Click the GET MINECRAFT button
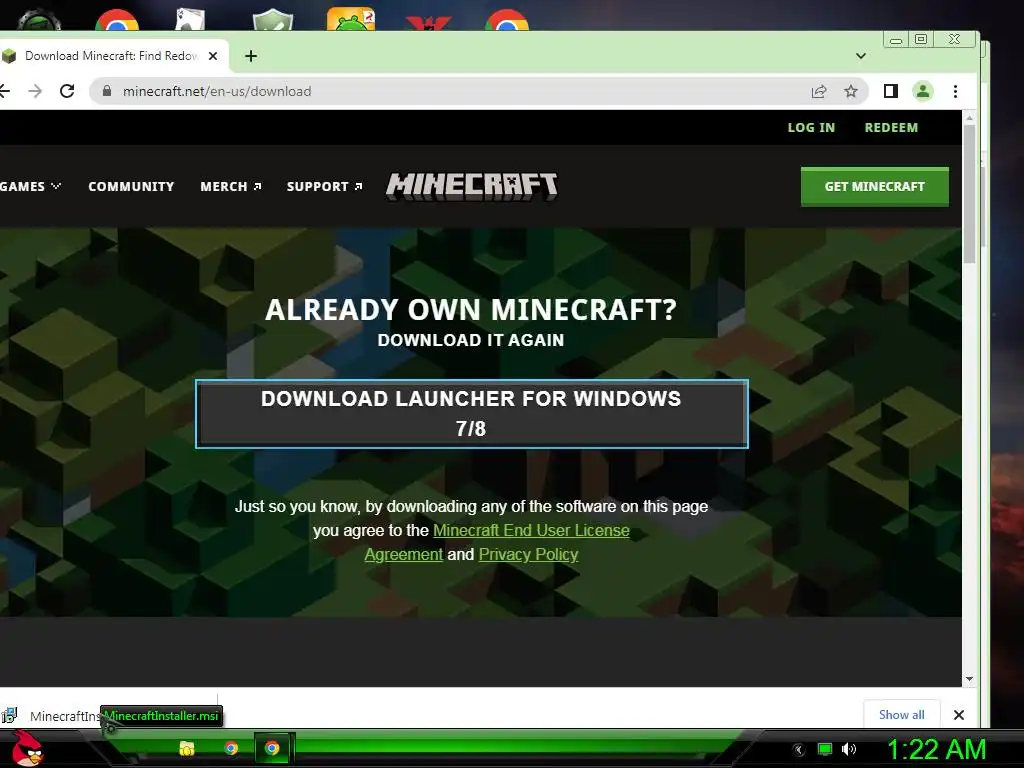Viewport: 1024px width, 768px height. (x=874, y=187)
